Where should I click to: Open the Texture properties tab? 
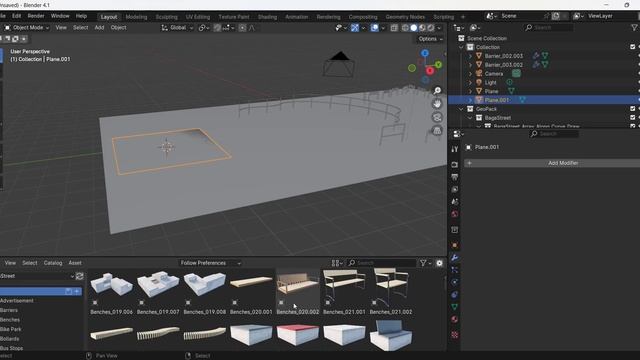click(x=454, y=335)
